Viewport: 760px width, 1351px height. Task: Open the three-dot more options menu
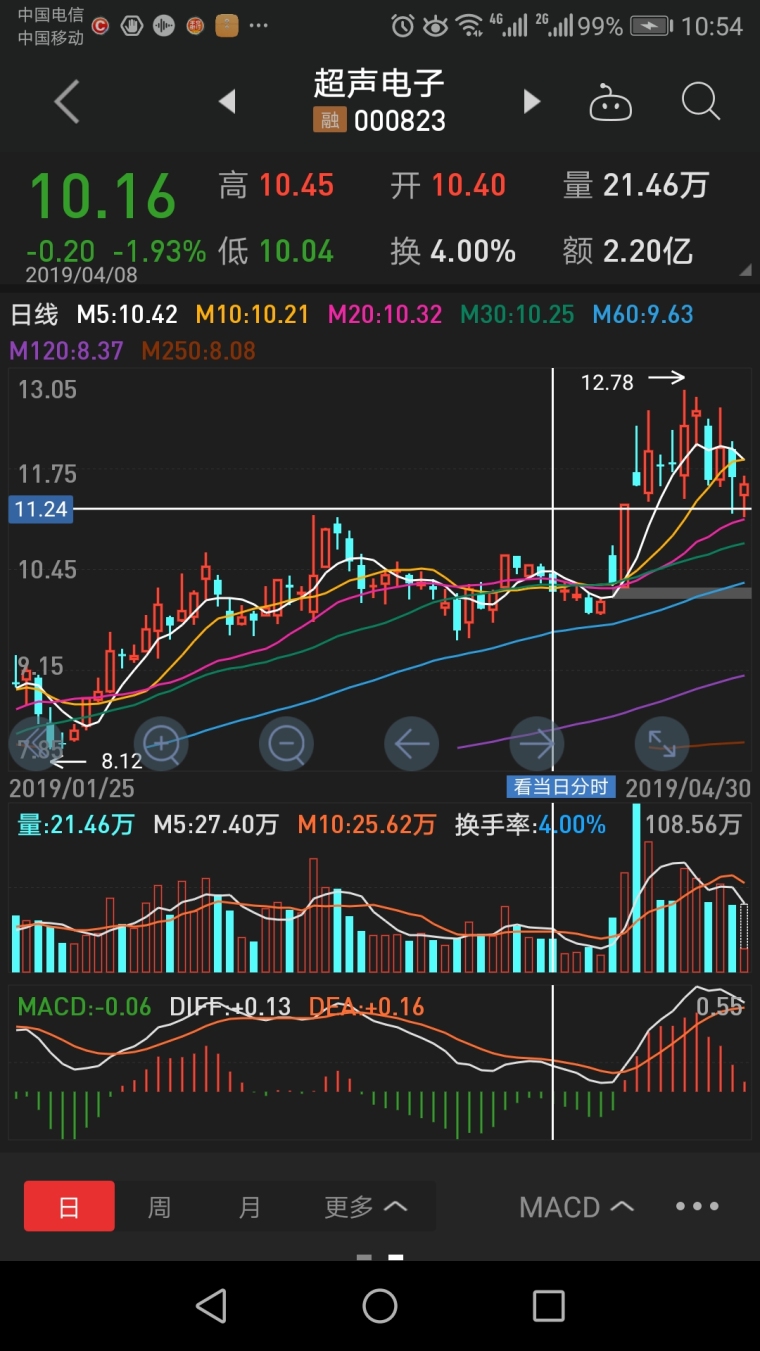[x=697, y=1207]
